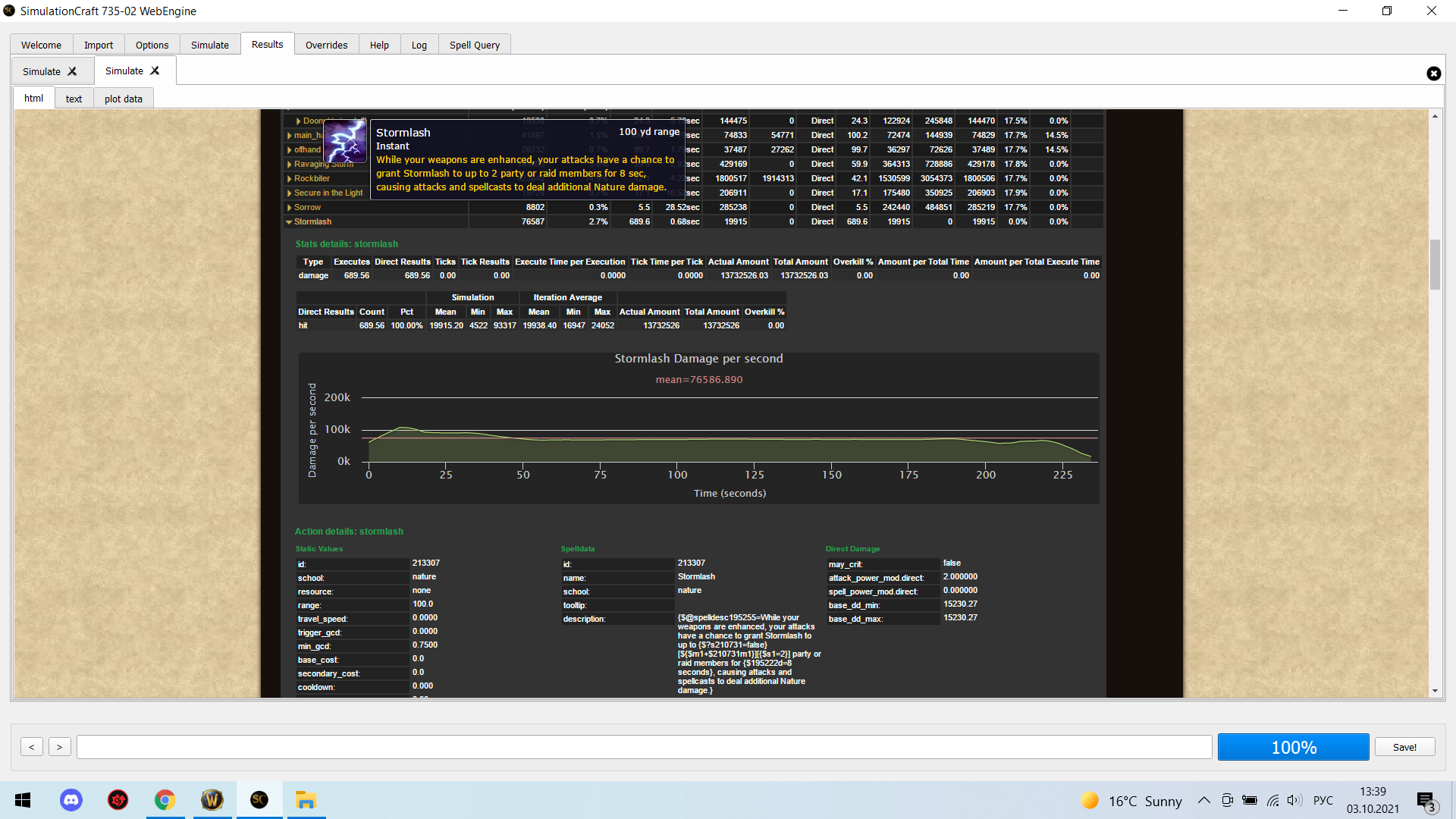Switch to the Options tab

tap(152, 45)
